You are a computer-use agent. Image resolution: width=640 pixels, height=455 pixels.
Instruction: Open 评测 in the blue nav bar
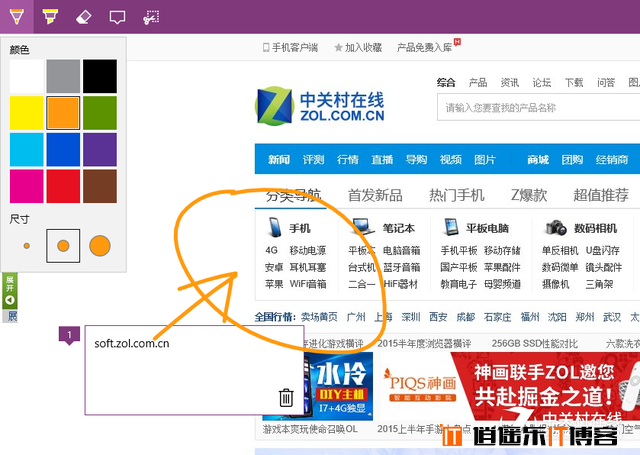313,160
